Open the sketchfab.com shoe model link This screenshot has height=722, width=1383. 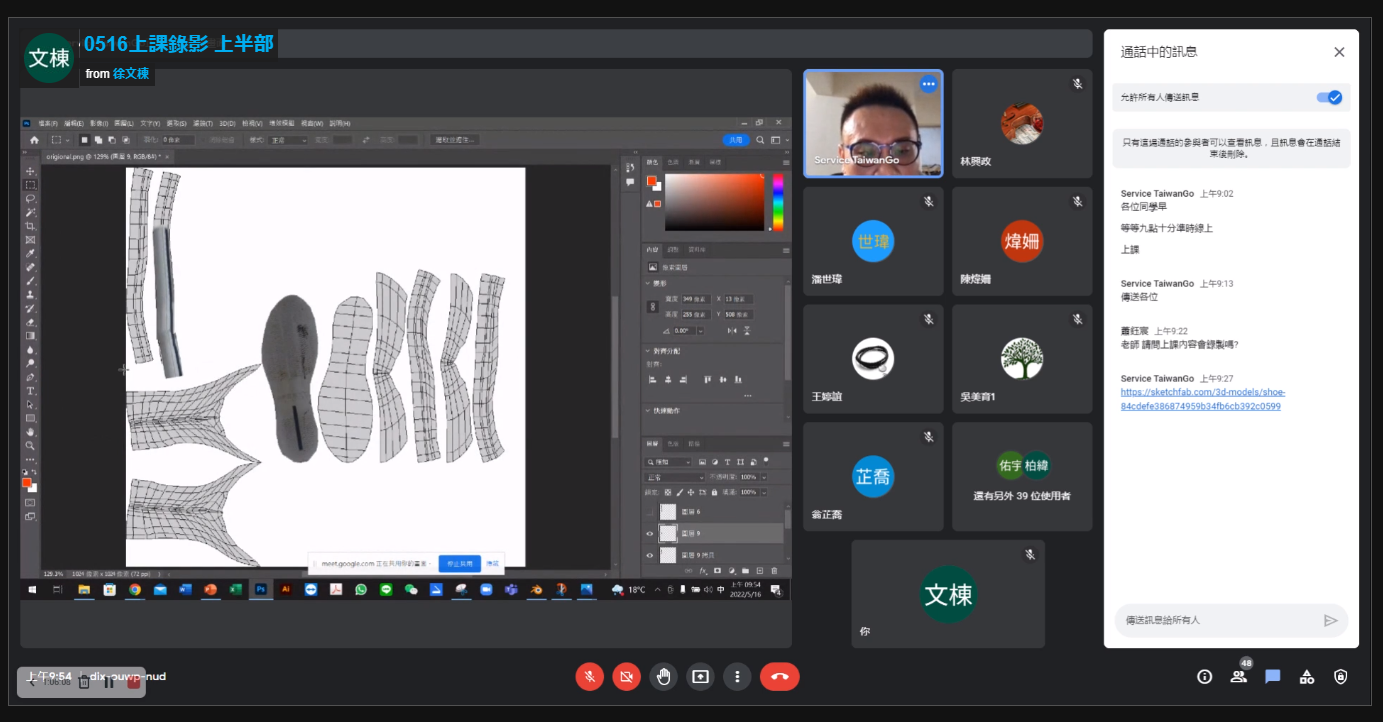1202,399
